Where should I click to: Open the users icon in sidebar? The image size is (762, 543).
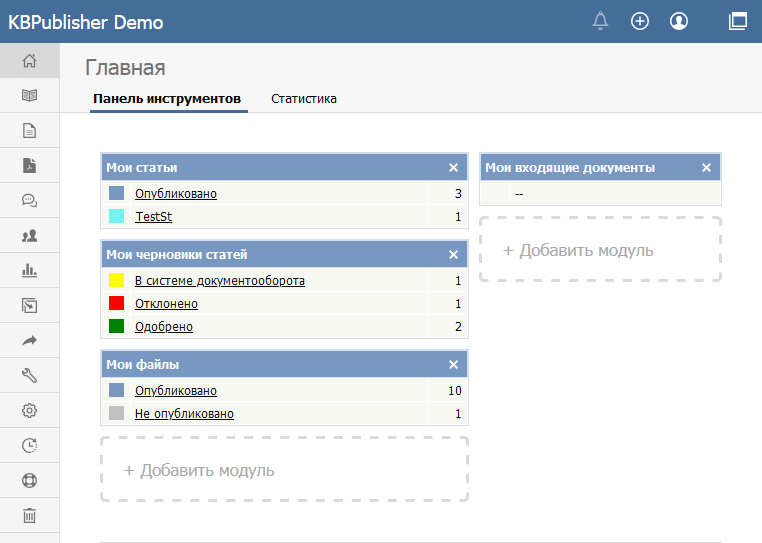coord(29,235)
